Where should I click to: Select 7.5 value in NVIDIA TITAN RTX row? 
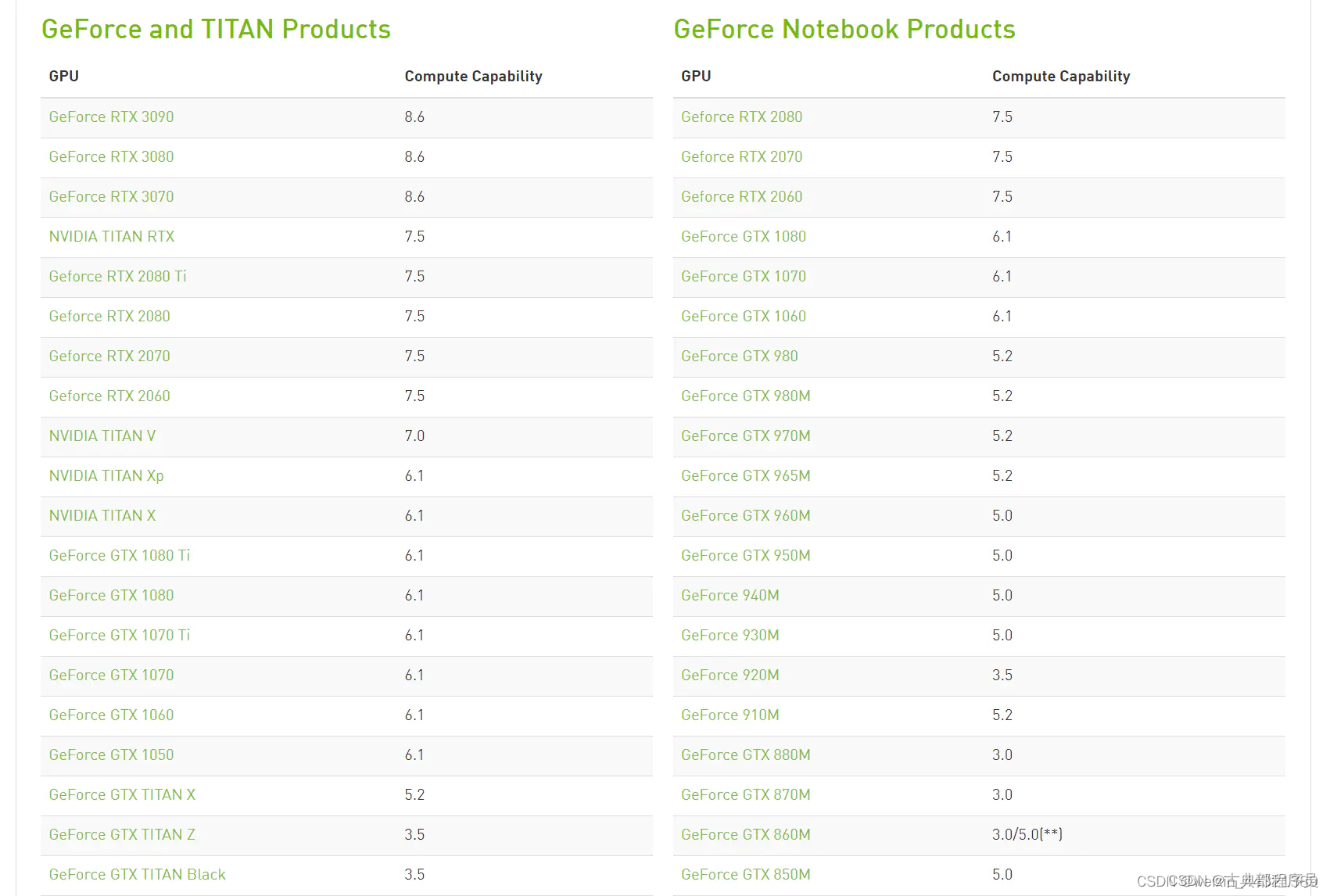click(x=414, y=237)
